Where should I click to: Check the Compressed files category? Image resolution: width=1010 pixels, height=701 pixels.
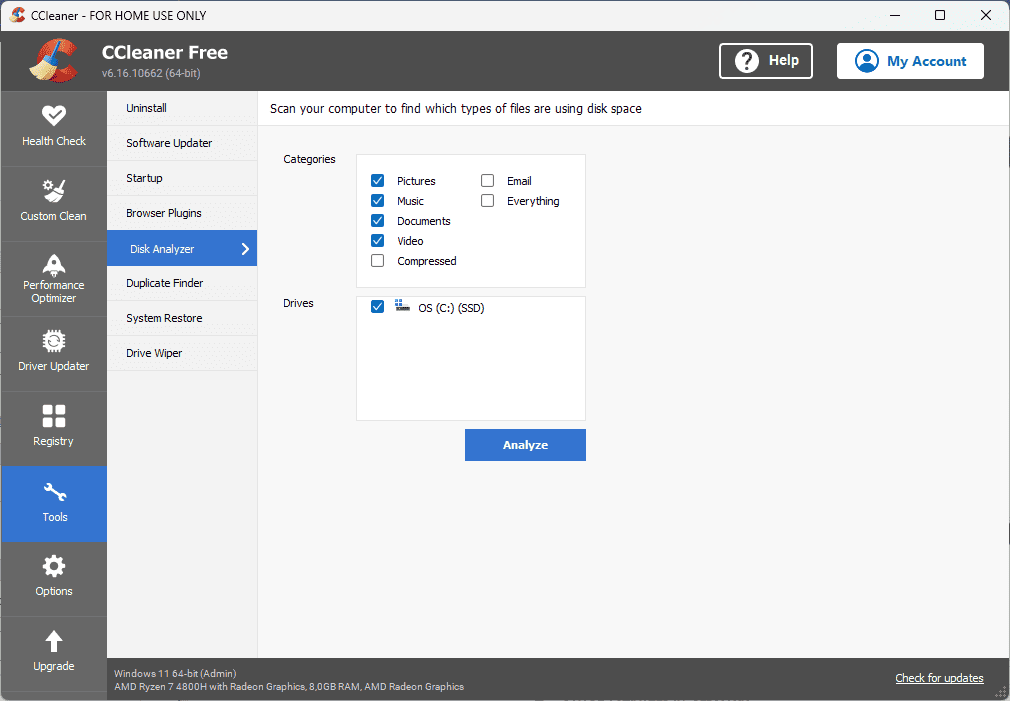(378, 260)
